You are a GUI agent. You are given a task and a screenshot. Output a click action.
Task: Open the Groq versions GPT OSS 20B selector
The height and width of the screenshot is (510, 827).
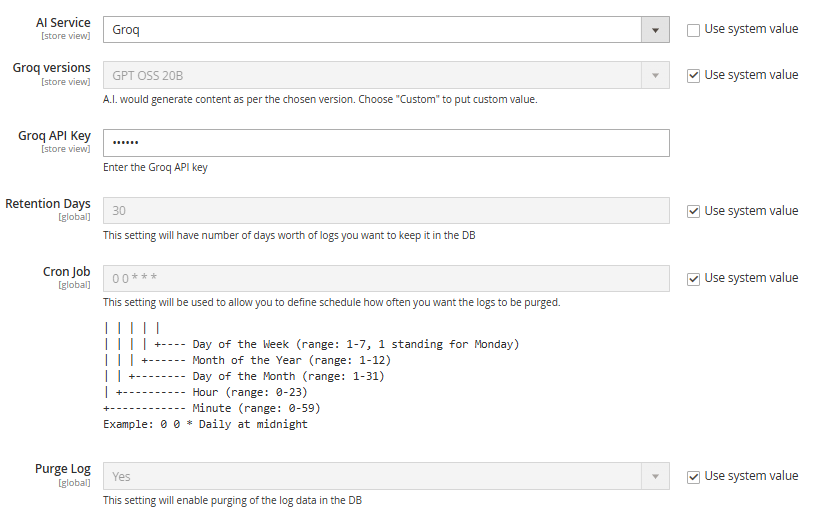[x=372, y=75]
